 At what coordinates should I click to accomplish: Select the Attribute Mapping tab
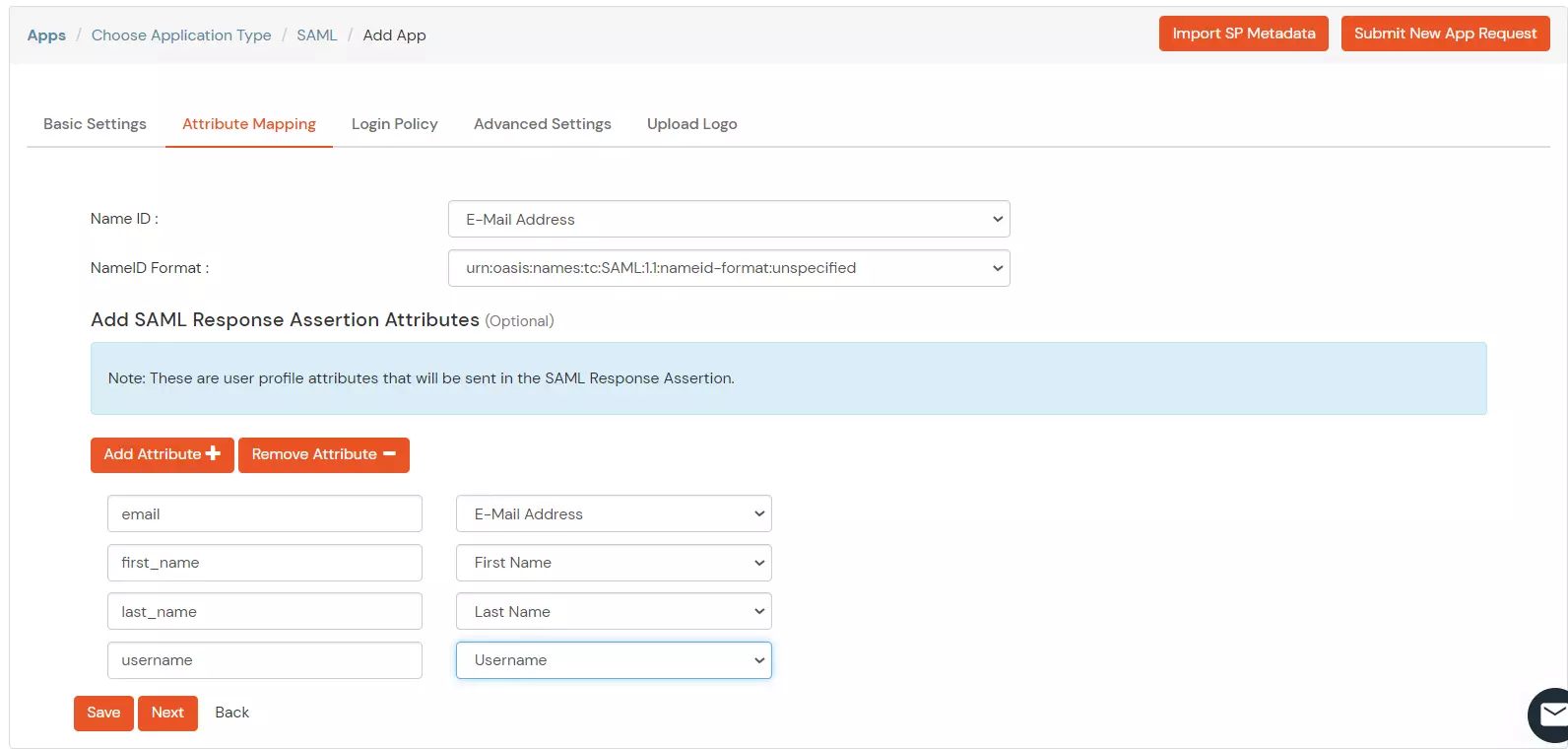(249, 124)
